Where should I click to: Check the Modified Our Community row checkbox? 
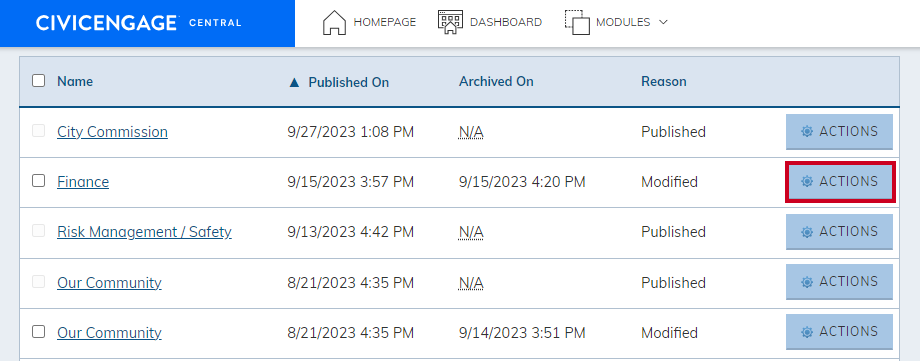click(x=38, y=332)
